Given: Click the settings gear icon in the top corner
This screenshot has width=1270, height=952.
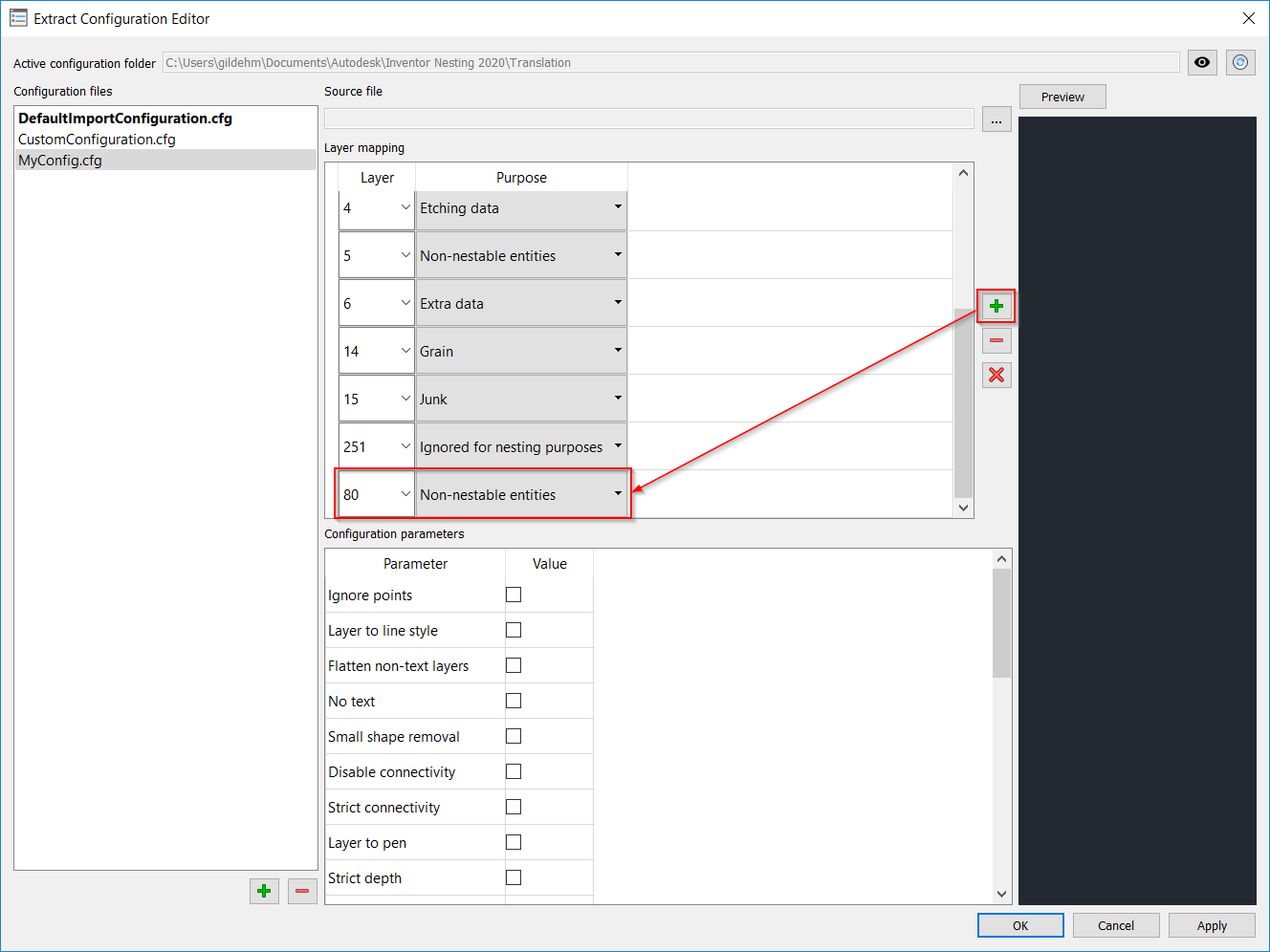Looking at the screenshot, I should (1240, 61).
